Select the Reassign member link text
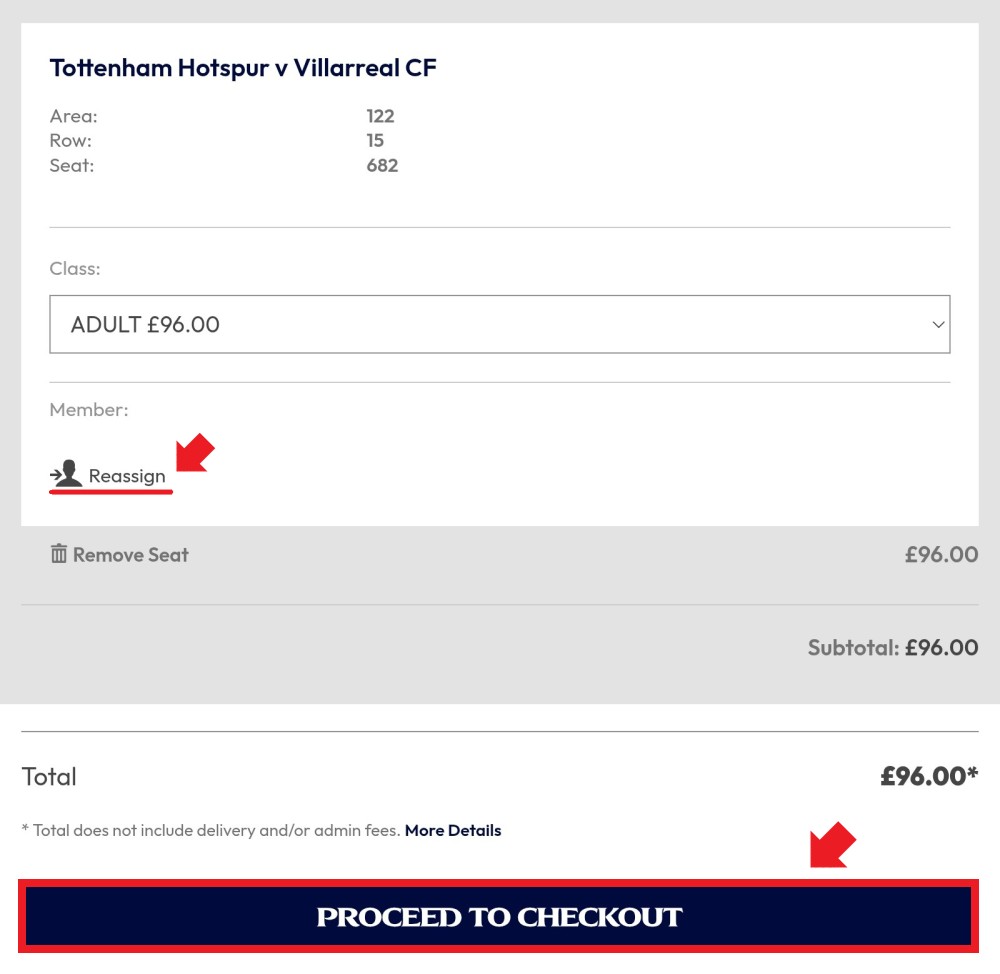1000x974 pixels. (127, 476)
